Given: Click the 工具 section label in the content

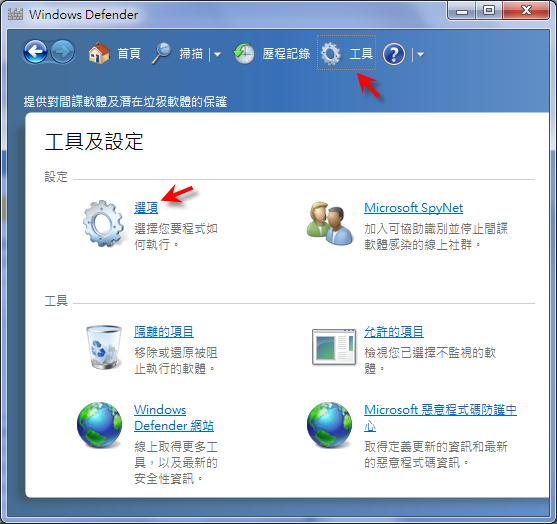Looking at the screenshot, I should click(56, 301).
